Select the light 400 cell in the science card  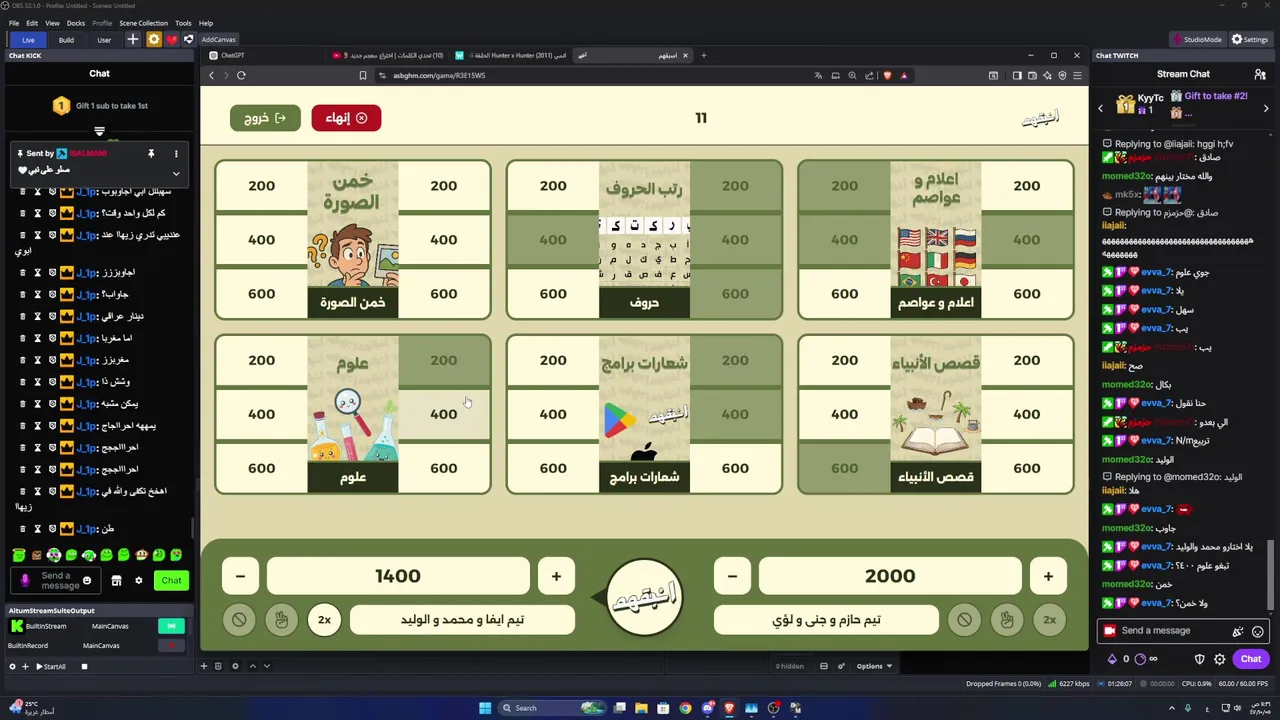[444, 414]
